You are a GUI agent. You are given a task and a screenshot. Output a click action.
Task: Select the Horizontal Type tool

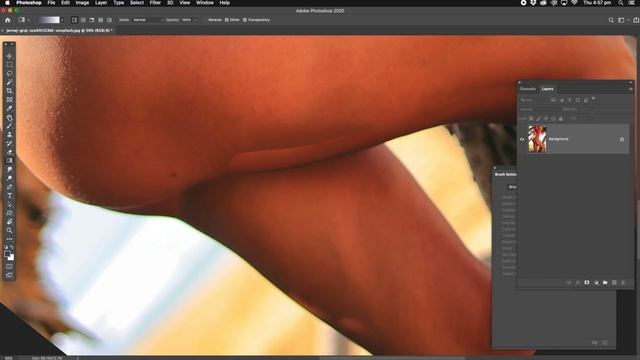pyautogui.click(x=9, y=196)
